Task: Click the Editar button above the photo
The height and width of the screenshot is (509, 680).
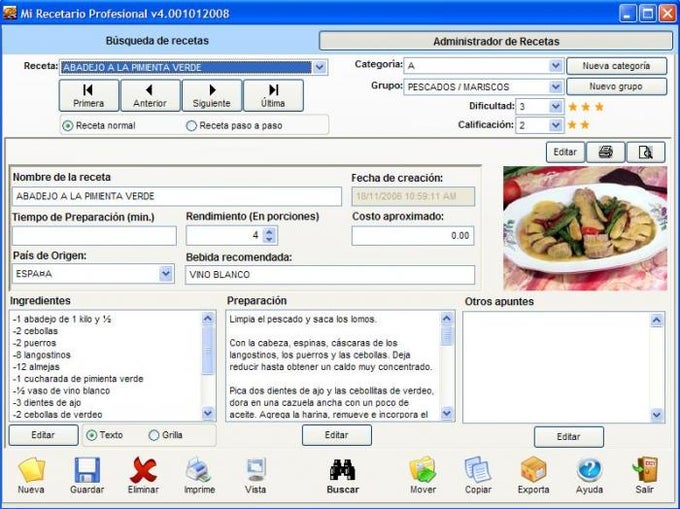Action: (565, 152)
